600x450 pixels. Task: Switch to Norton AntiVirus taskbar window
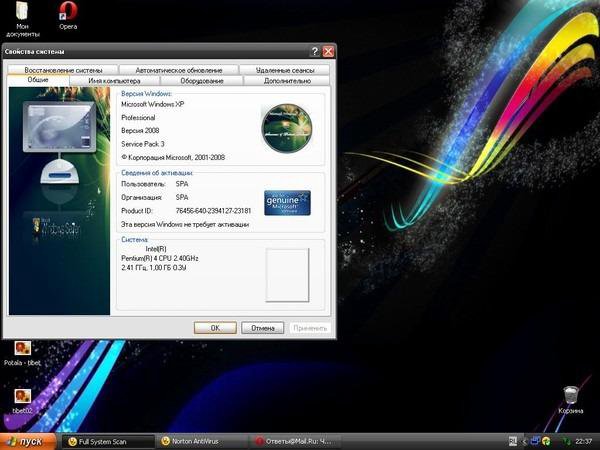(196, 441)
